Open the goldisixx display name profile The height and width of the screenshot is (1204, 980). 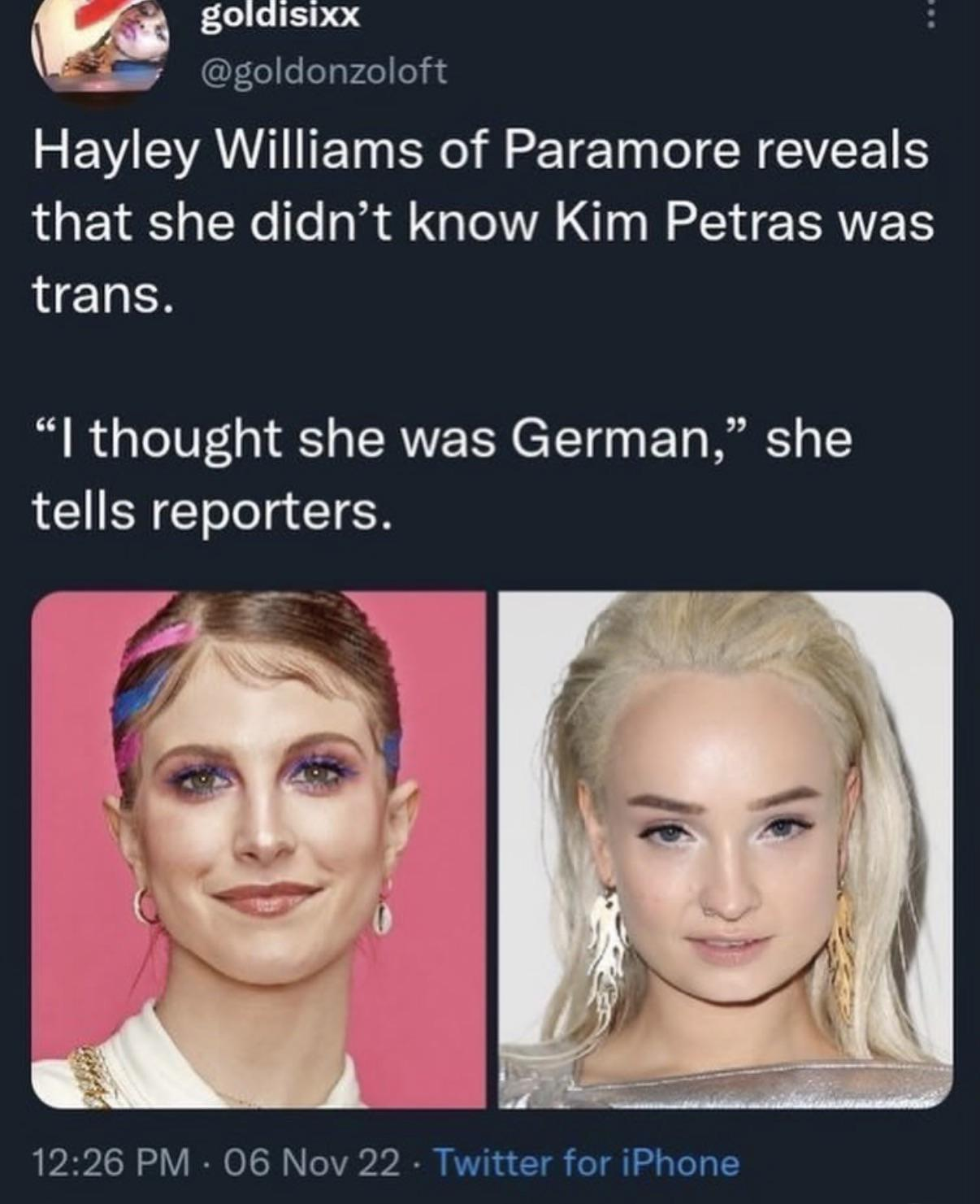(x=279, y=15)
